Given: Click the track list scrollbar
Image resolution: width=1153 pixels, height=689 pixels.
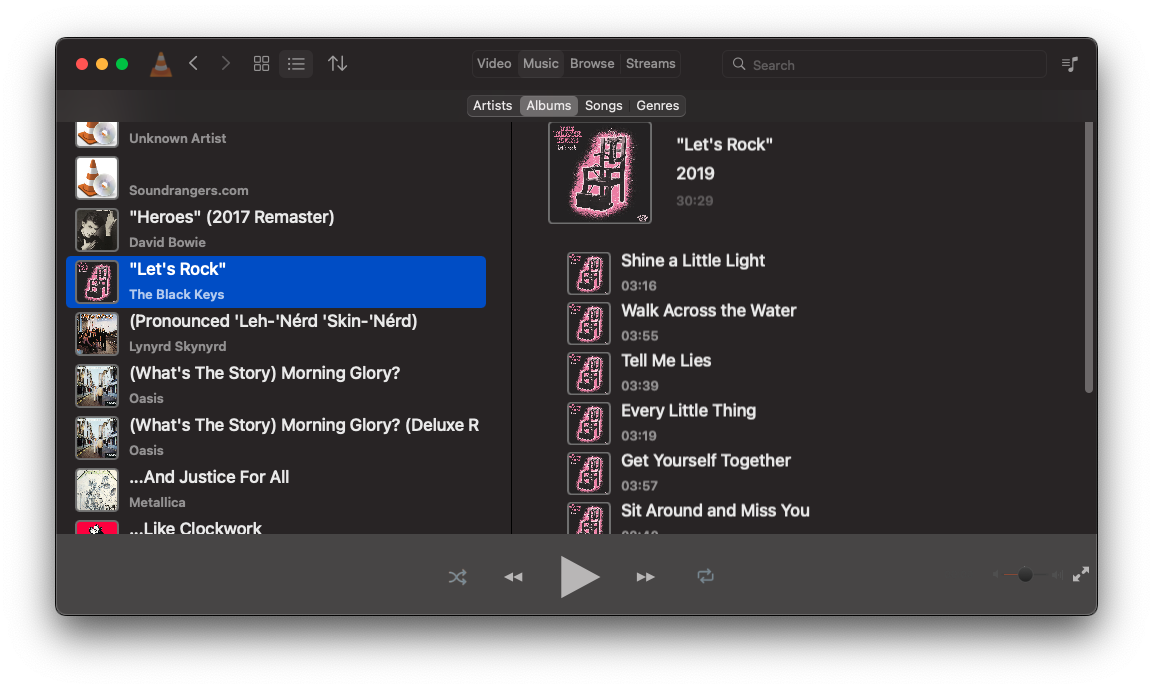Looking at the screenshot, I should 1089,257.
